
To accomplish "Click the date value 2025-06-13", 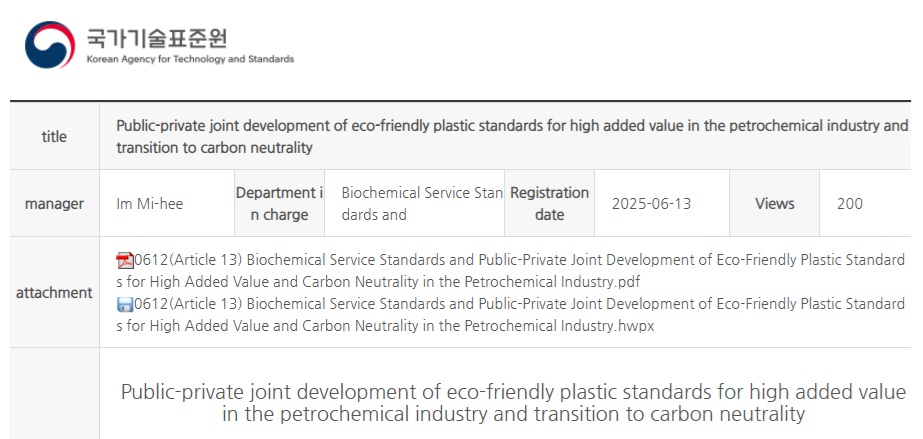I will click(651, 204).
